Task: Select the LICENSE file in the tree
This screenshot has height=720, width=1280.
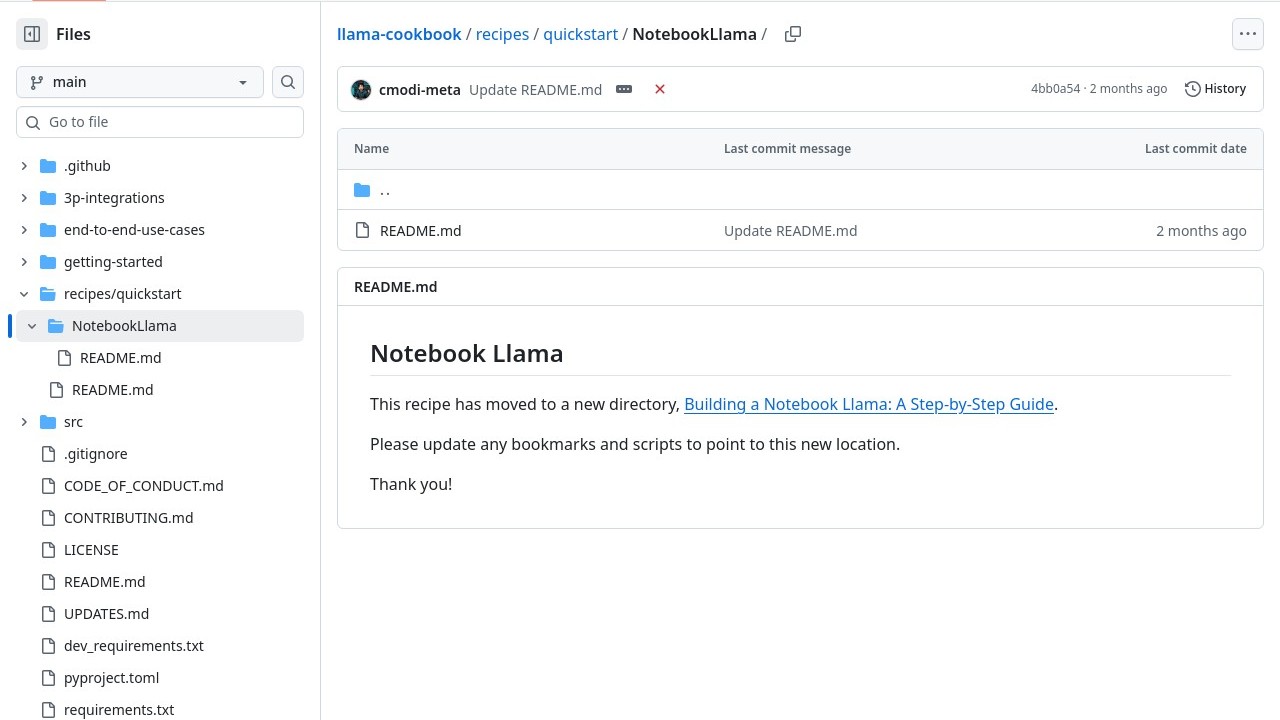Action: tap(91, 550)
